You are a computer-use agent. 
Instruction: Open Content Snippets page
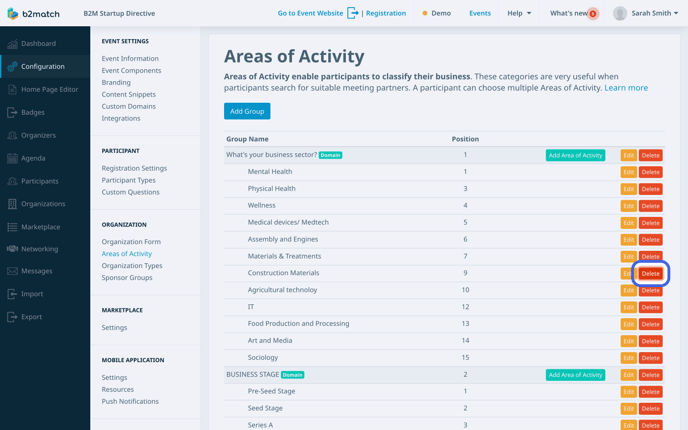pos(129,94)
